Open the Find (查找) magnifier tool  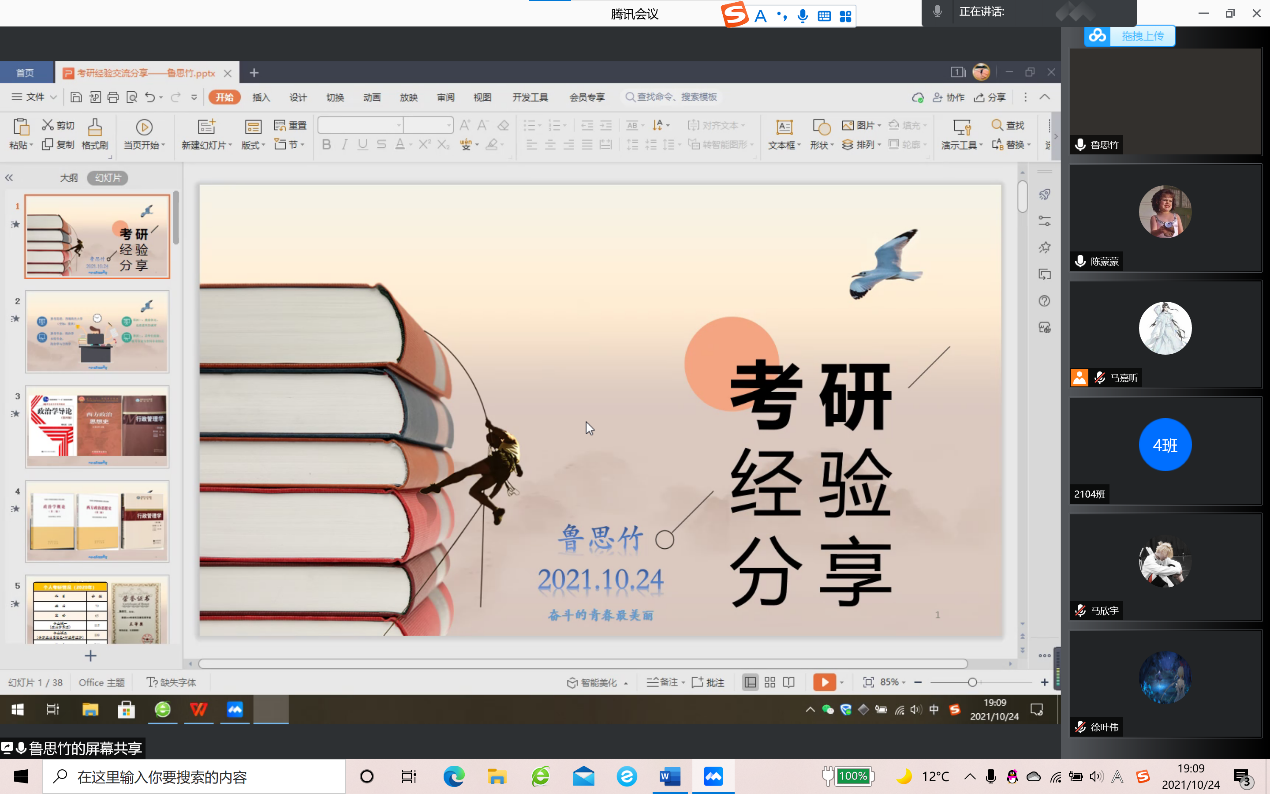click(998, 125)
